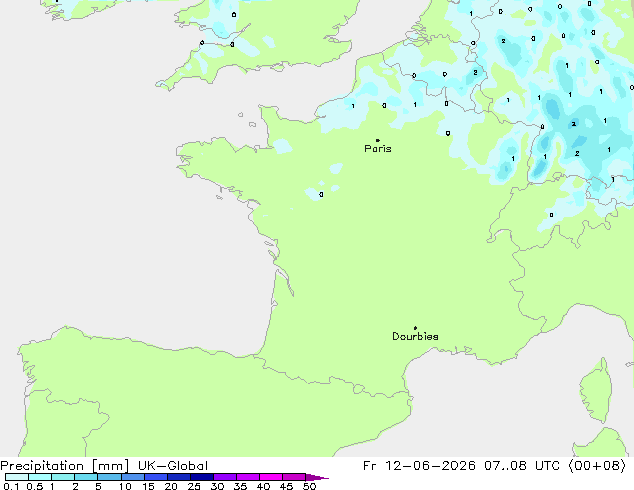This screenshot has height=490, width=634.
Task: Pick the 20–25 mm legend swatch
Action: pyautogui.click(x=178, y=477)
